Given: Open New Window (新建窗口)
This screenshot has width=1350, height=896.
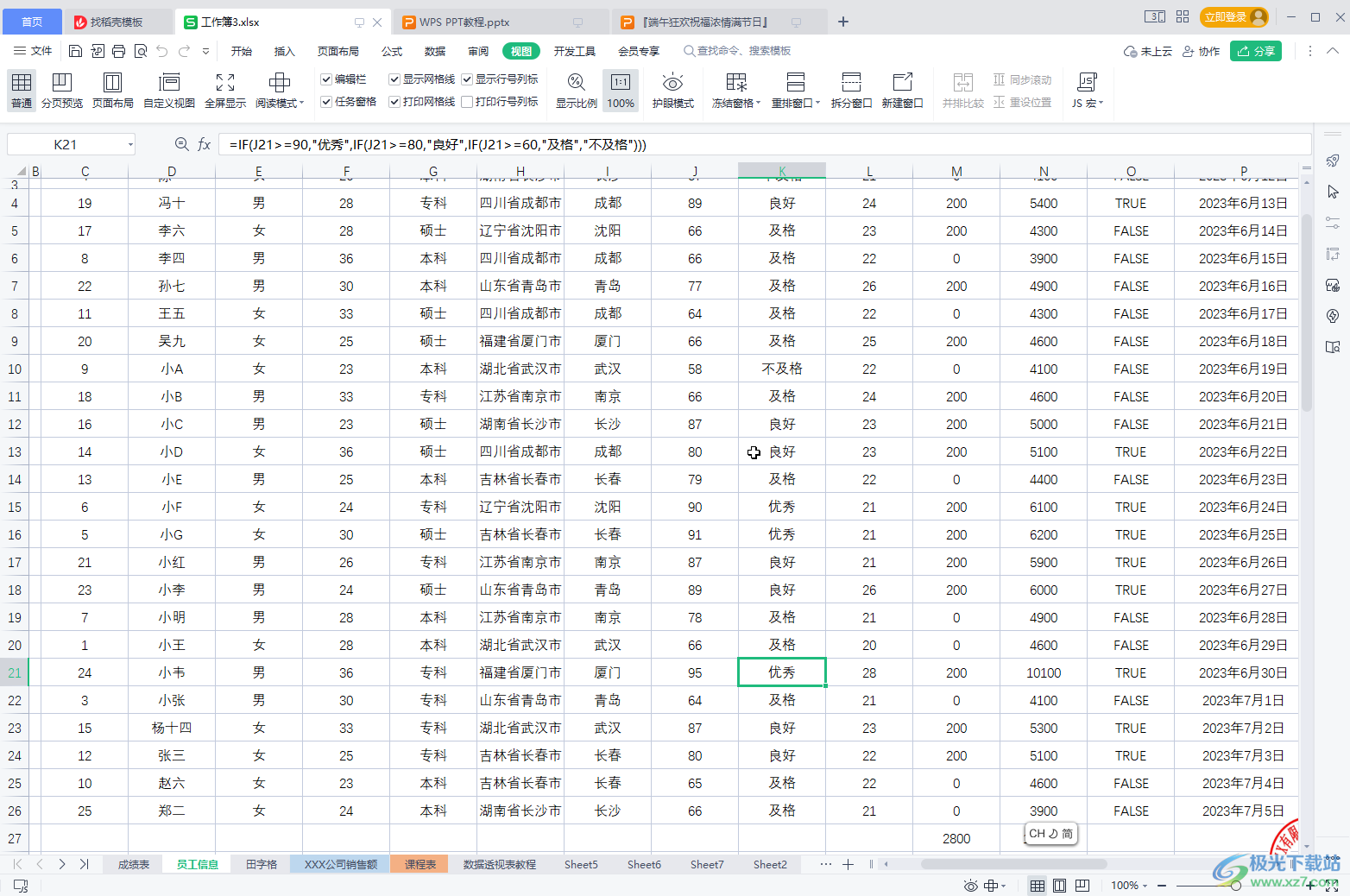Looking at the screenshot, I should [902, 91].
